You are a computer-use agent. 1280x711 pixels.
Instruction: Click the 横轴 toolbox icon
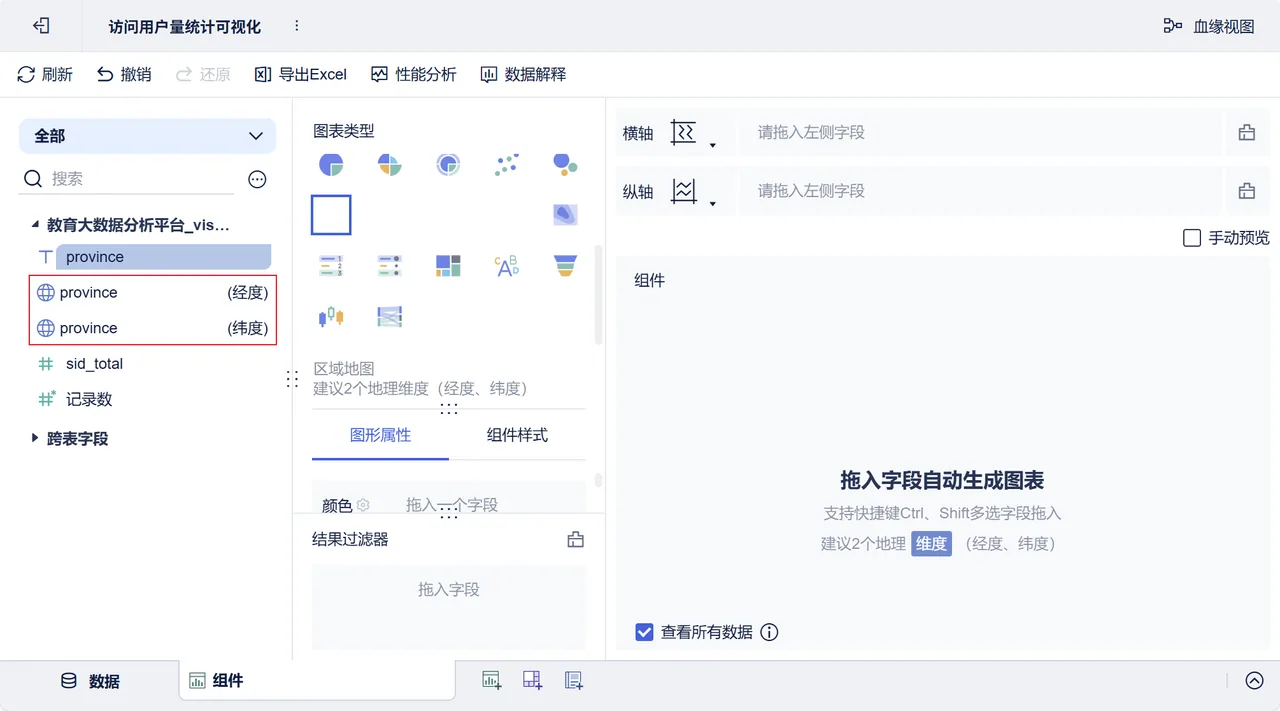point(1247,133)
